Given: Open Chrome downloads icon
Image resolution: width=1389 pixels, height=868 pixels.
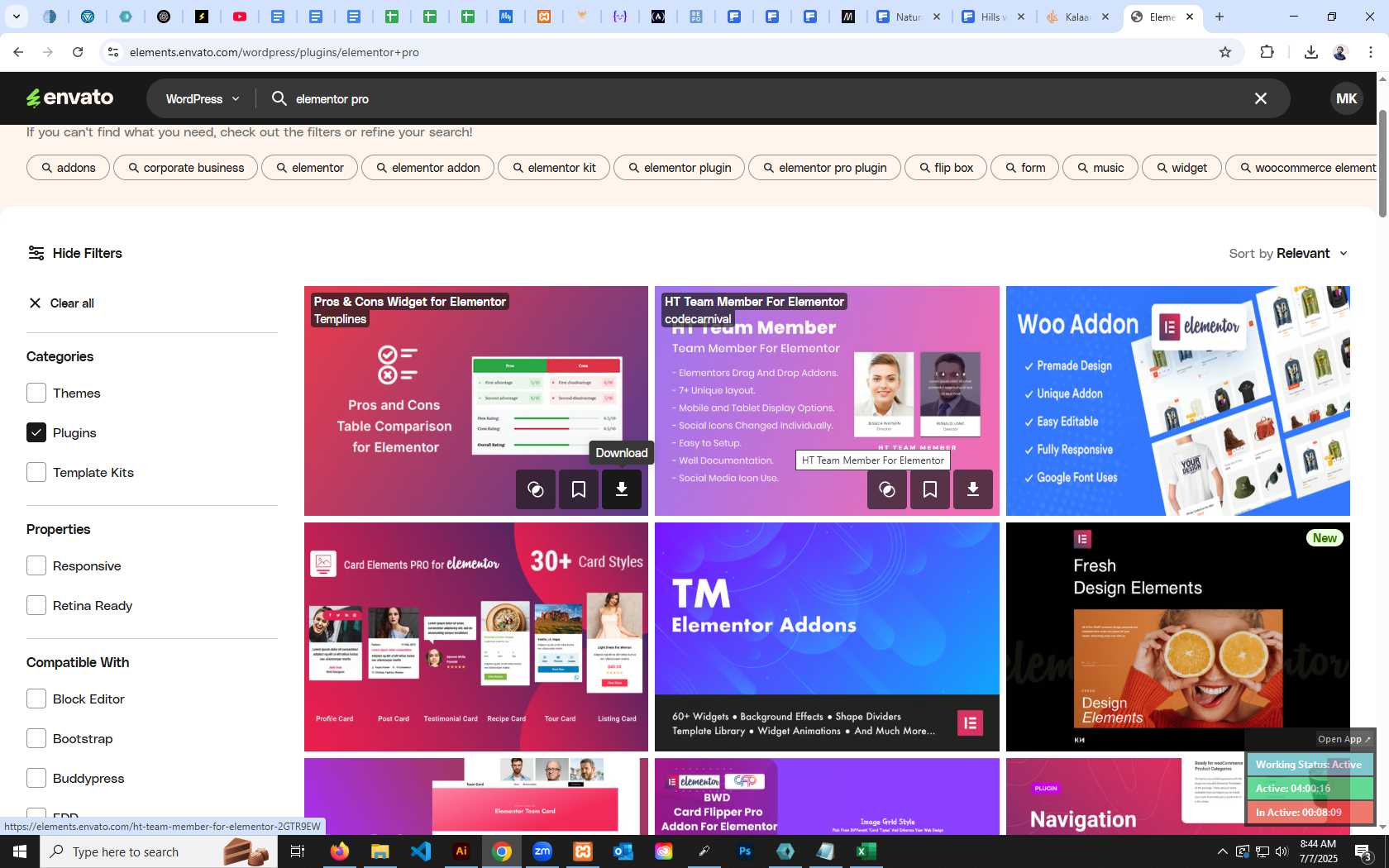Looking at the screenshot, I should pos(1310,52).
